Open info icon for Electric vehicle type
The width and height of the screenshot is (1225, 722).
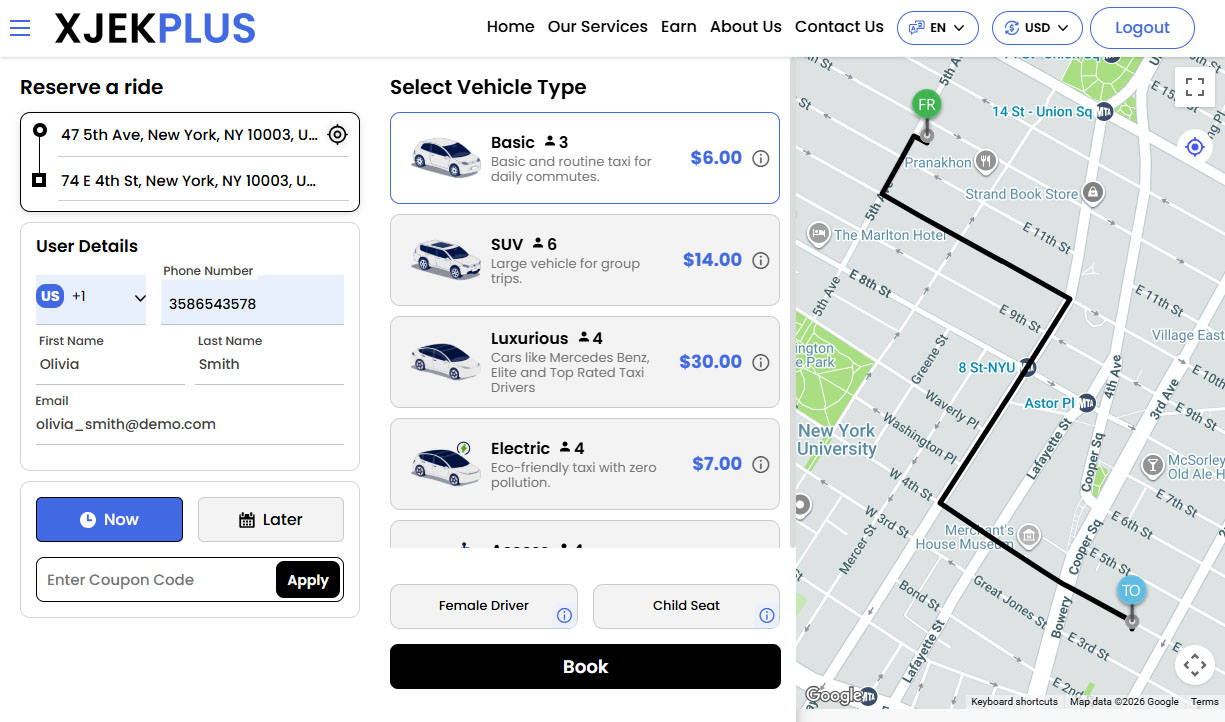(761, 463)
